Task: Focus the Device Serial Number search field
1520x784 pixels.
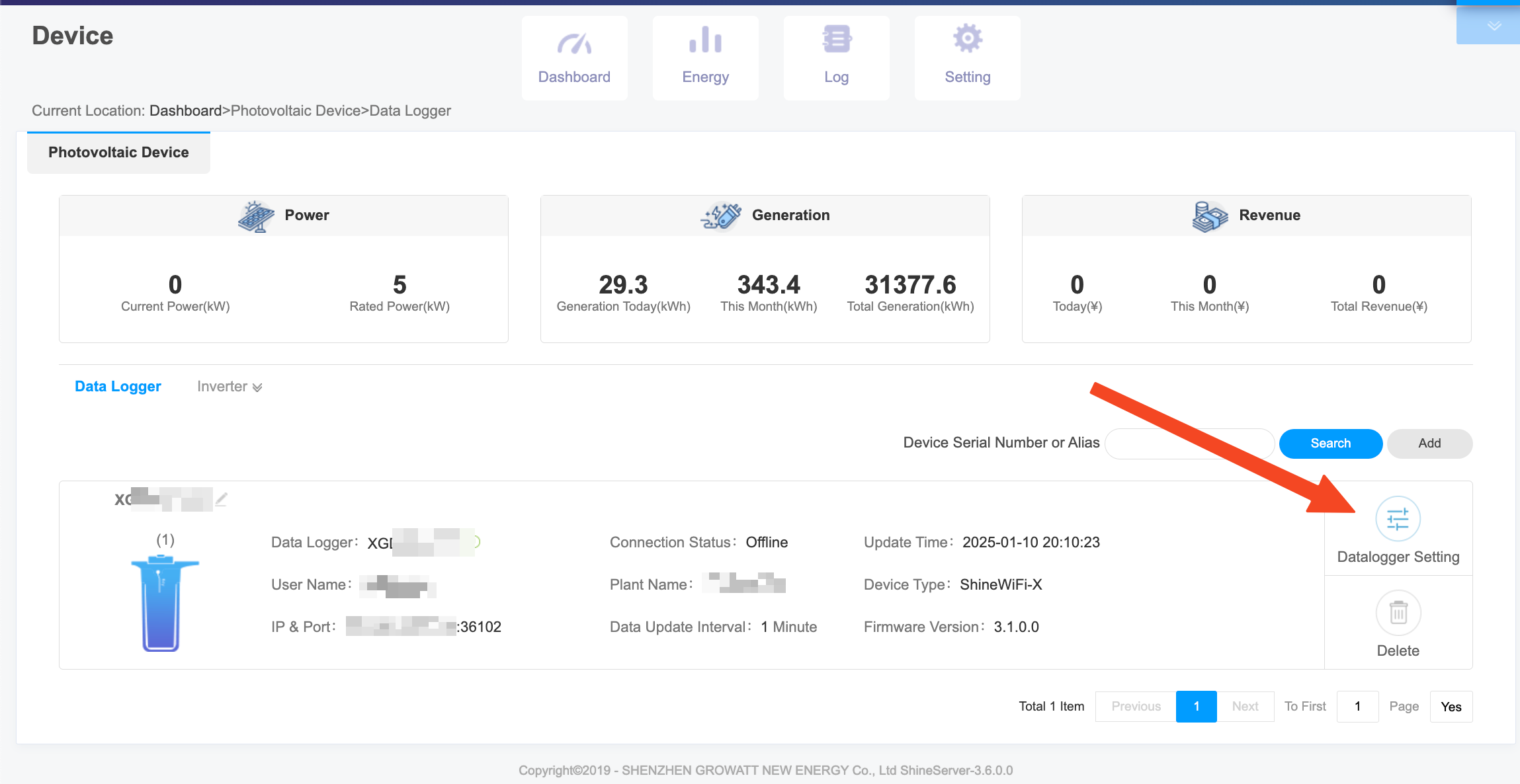Action: click(x=1189, y=444)
